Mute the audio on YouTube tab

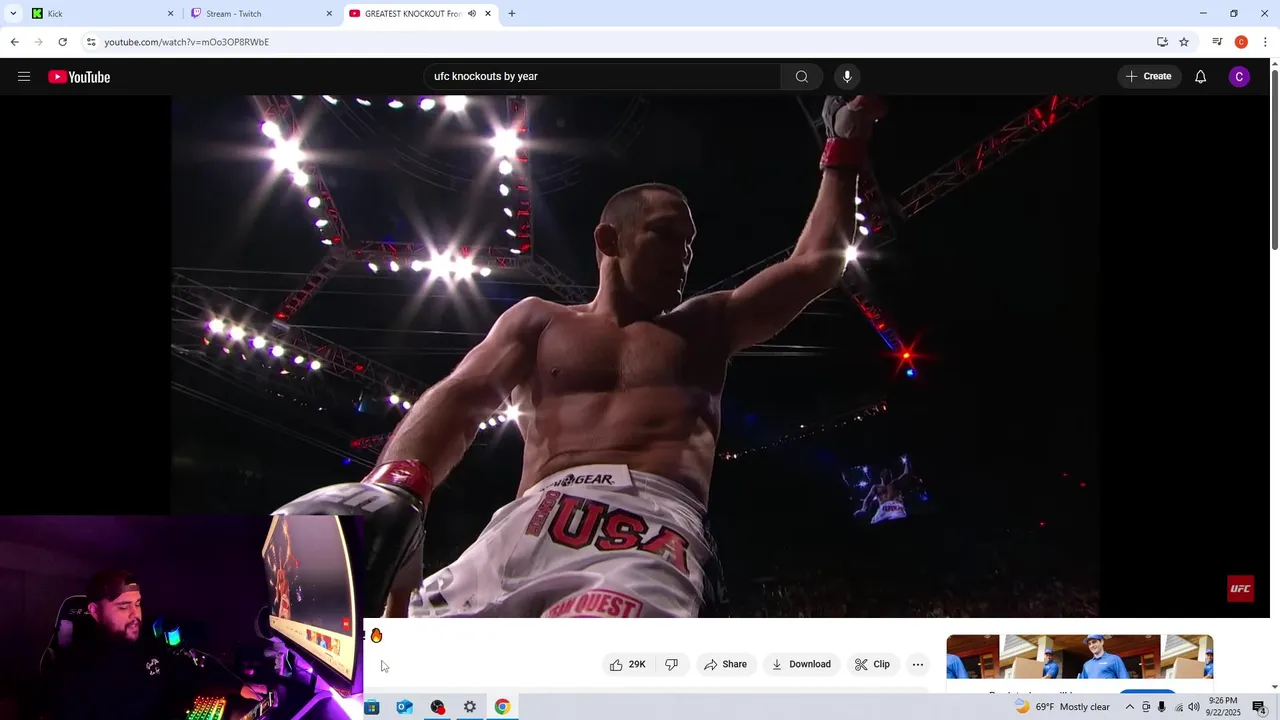point(472,14)
